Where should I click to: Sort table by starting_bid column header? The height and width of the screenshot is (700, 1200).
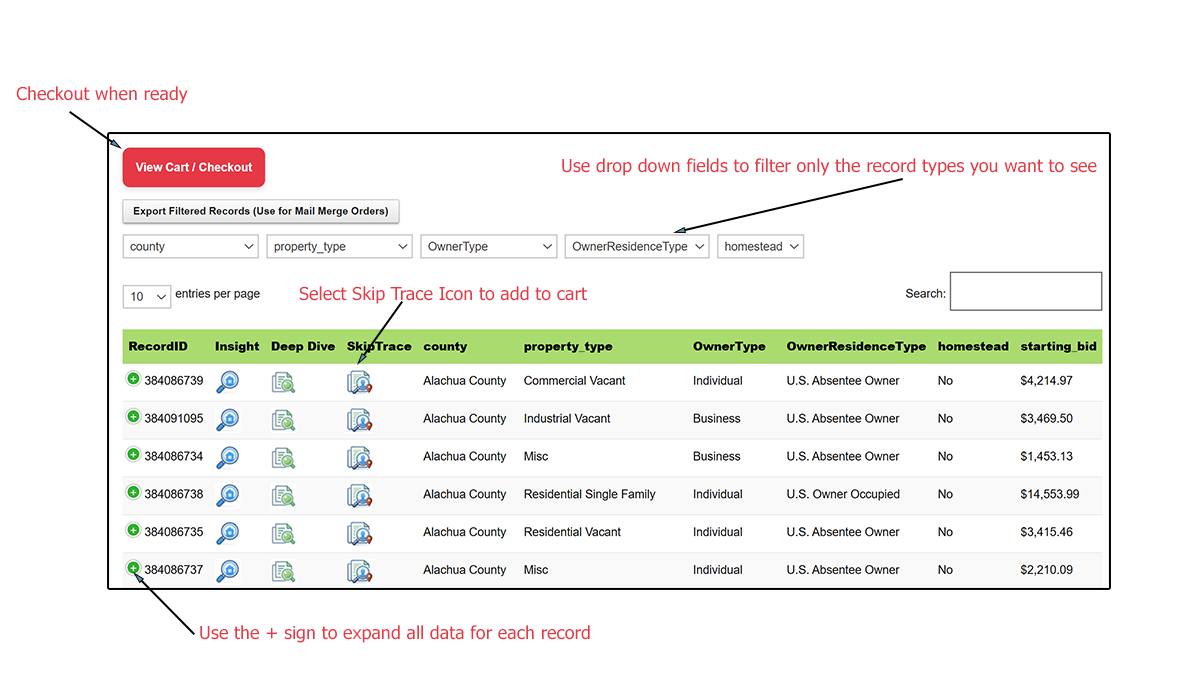point(1058,347)
